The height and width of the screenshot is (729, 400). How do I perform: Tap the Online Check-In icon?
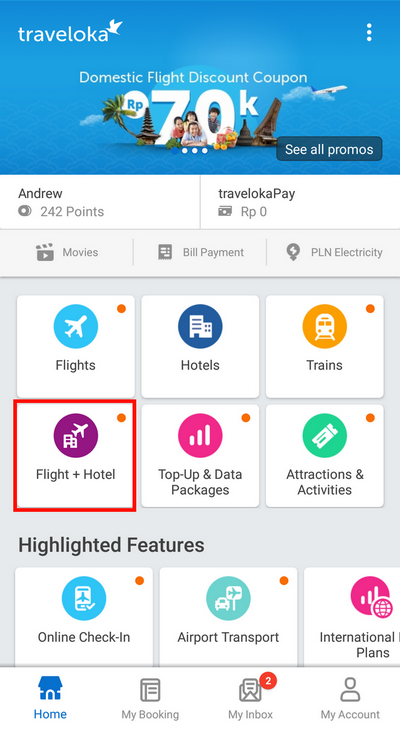(x=84, y=598)
